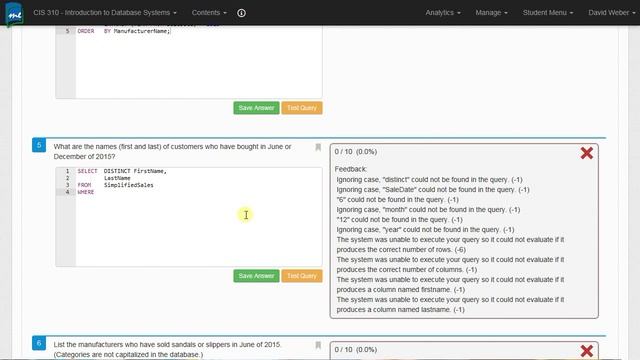This screenshot has width=640, height=360.
Task: Click the 0 / 10 score of question 6
Action: (356, 350)
